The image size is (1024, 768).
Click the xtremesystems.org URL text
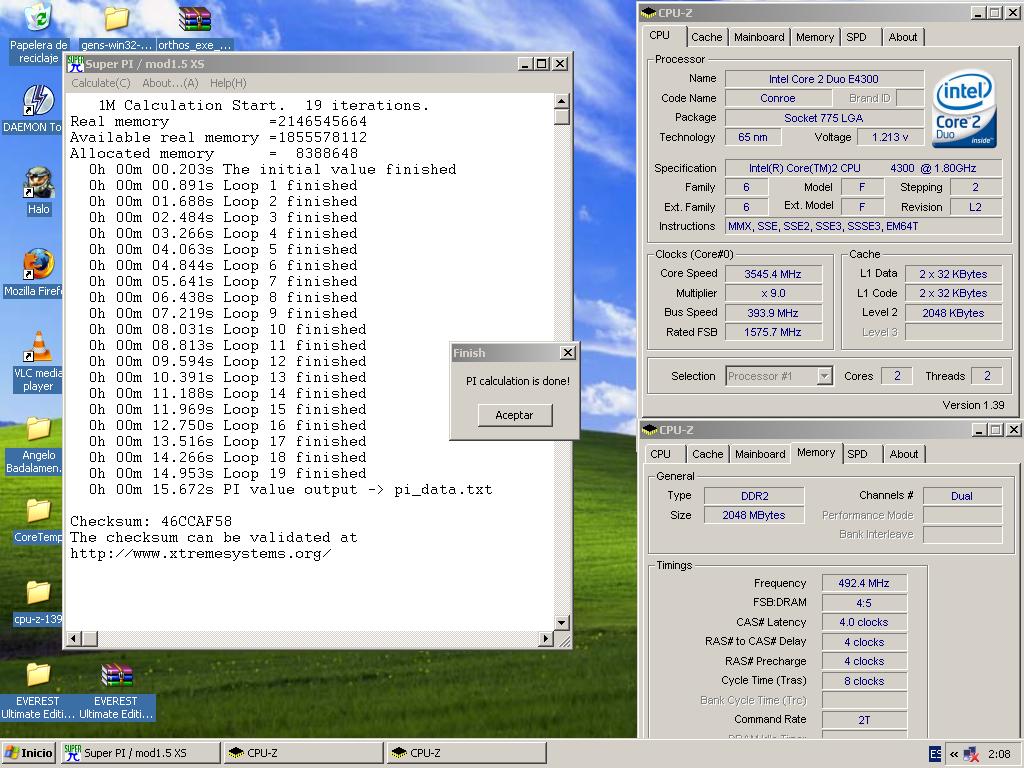pyautogui.click(x=200, y=554)
